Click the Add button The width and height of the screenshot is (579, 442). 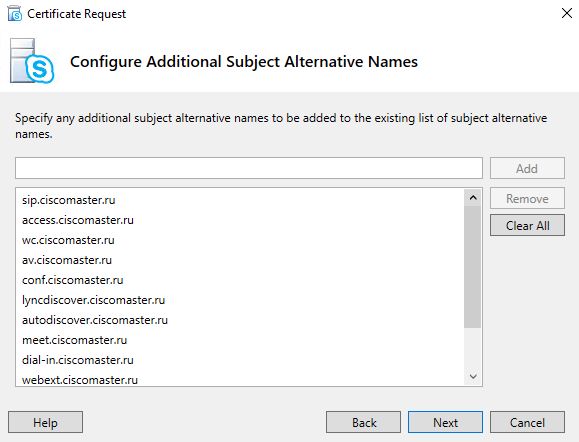point(527,168)
